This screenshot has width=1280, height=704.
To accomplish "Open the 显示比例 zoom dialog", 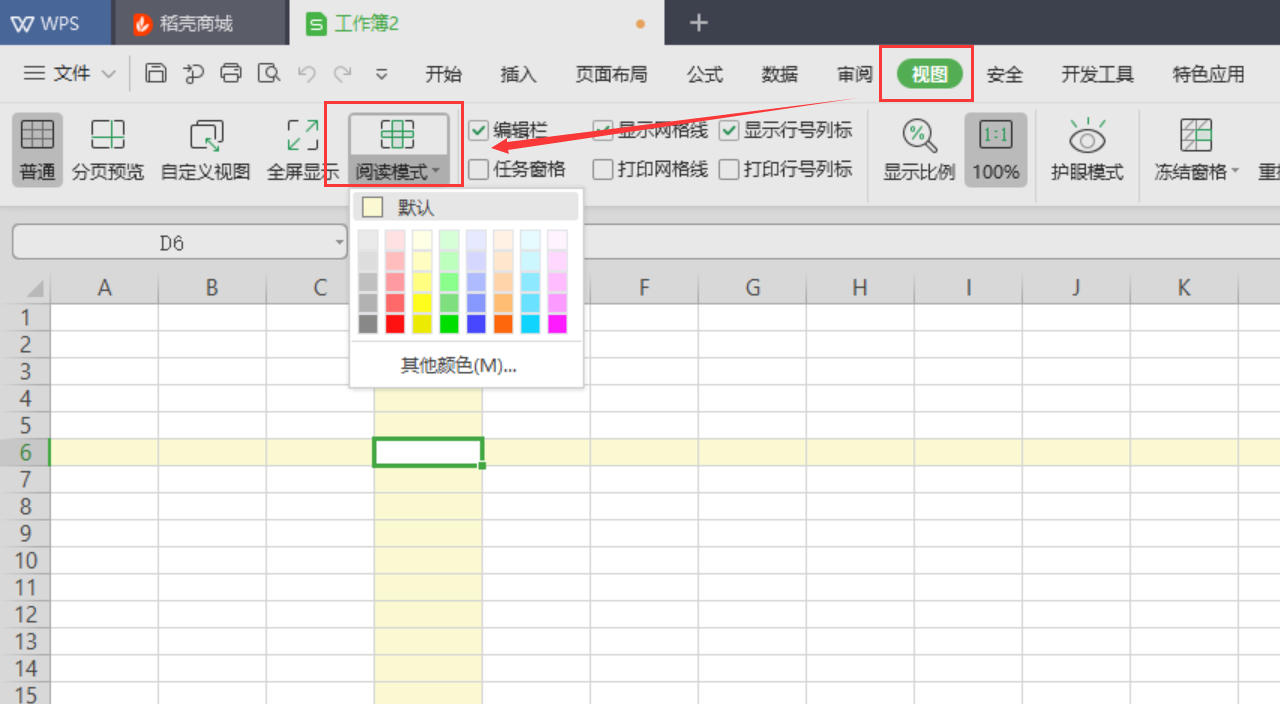I will point(918,149).
